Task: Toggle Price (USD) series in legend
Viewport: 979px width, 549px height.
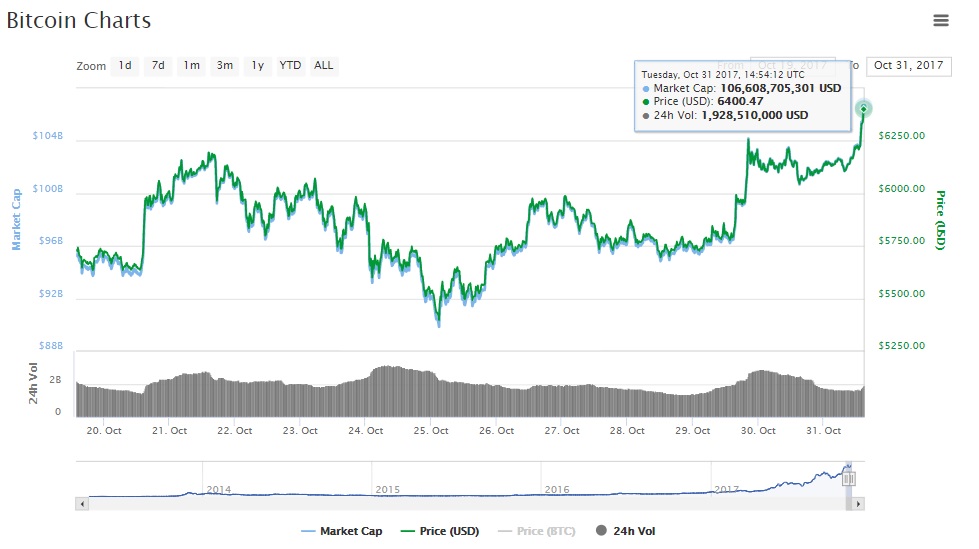Action: coord(440,531)
